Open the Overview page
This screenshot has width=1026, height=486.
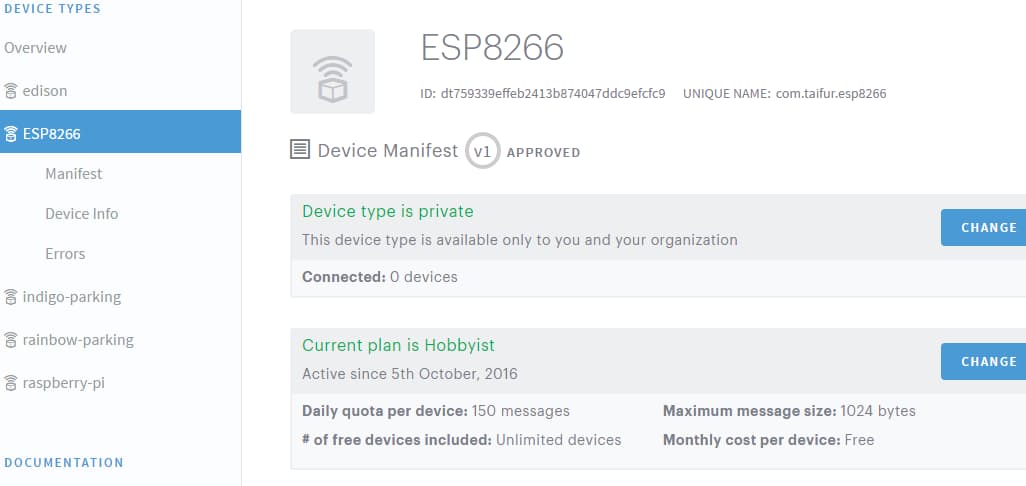coord(35,48)
